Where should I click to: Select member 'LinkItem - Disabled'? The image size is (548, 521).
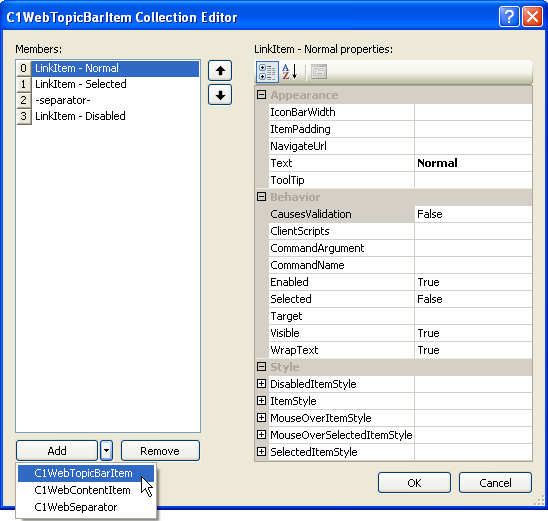click(108, 116)
